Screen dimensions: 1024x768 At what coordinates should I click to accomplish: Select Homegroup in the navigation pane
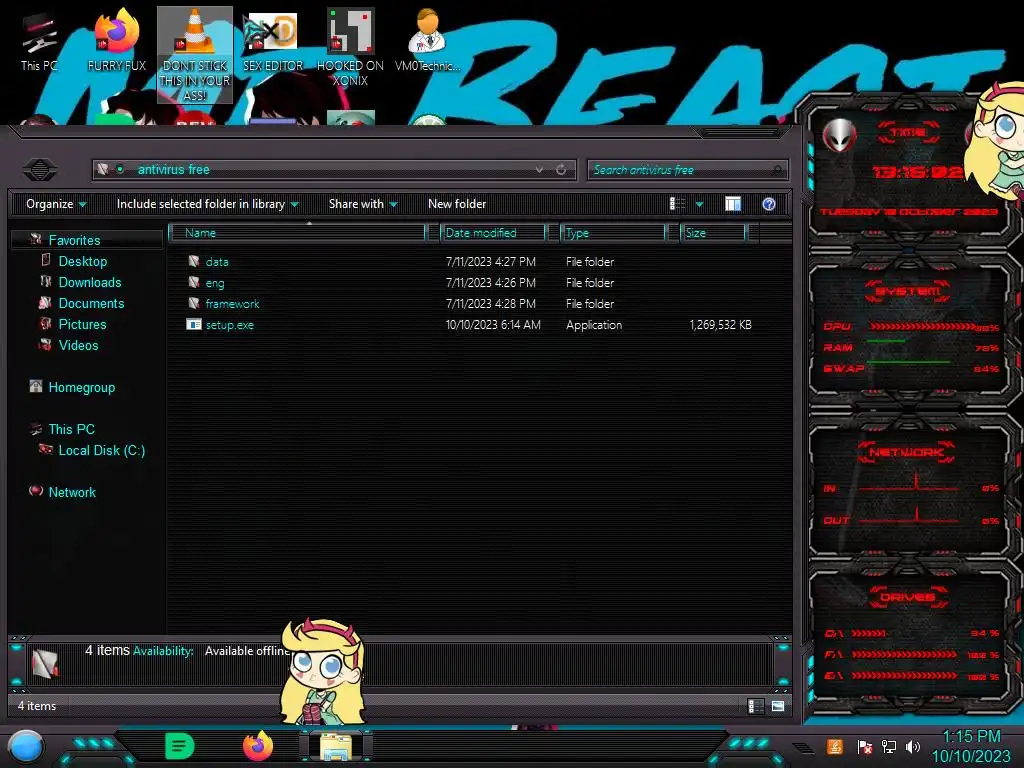click(x=82, y=387)
